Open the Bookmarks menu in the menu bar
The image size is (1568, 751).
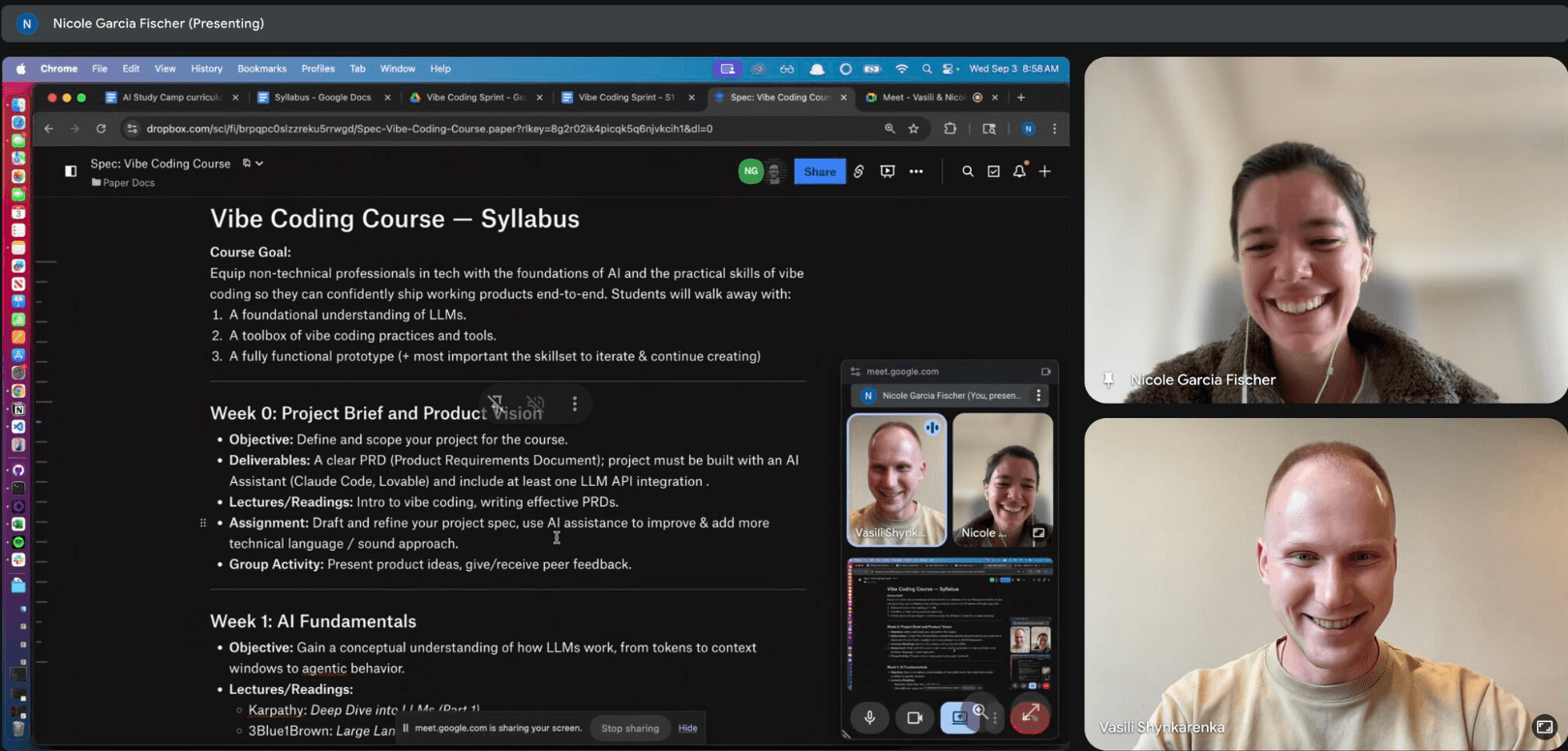[261, 69]
